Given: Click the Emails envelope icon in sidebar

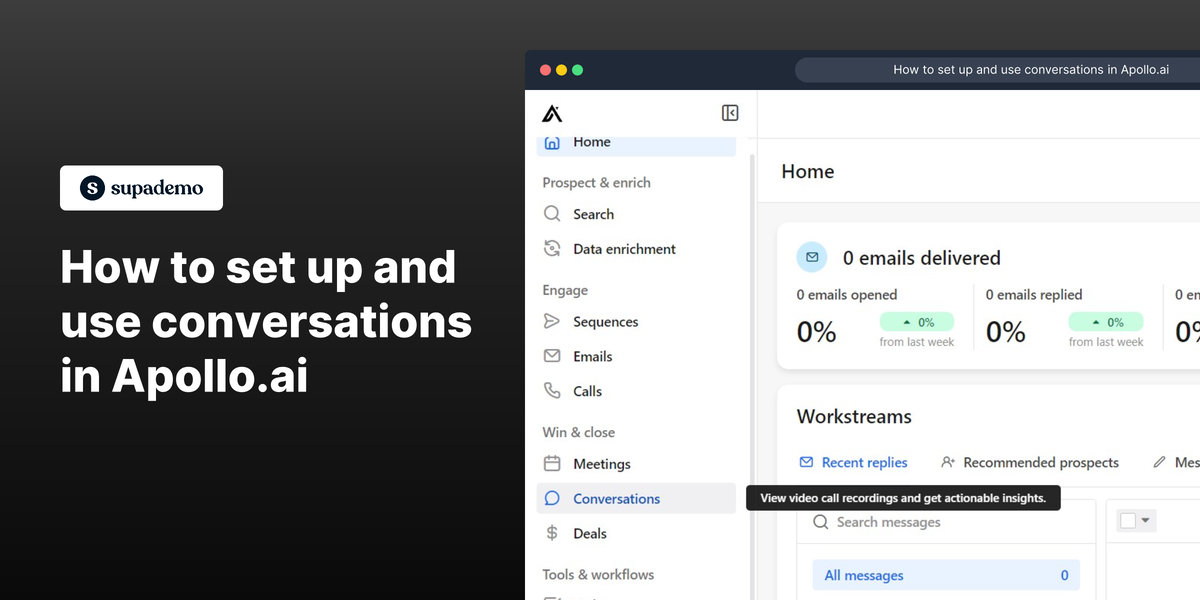Looking at the screenshot, I should click(x=552, y=356).
